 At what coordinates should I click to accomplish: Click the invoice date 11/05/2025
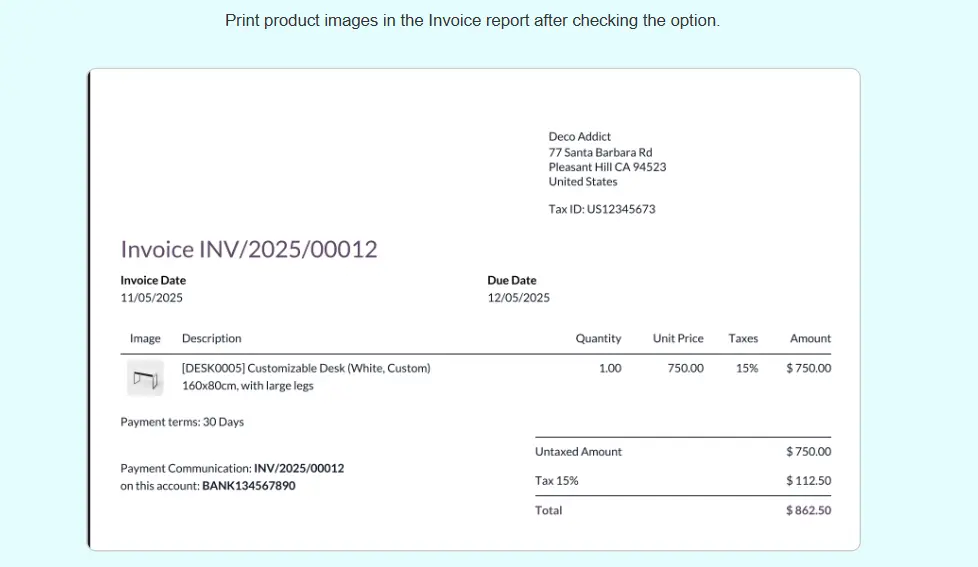(x=151, y=298)
